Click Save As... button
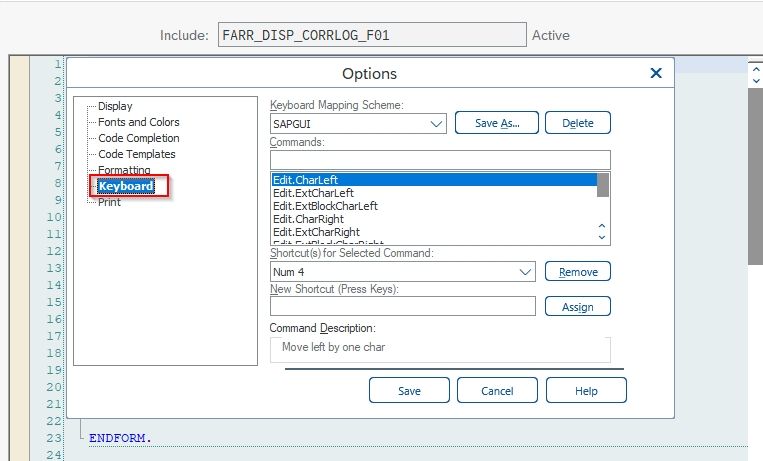 click(497, 123)
